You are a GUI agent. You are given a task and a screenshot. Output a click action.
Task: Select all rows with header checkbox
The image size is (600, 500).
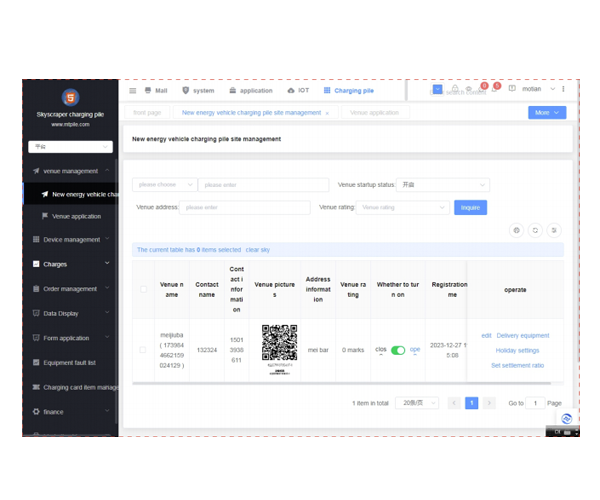pyautogui.click(x=142, y=290)
